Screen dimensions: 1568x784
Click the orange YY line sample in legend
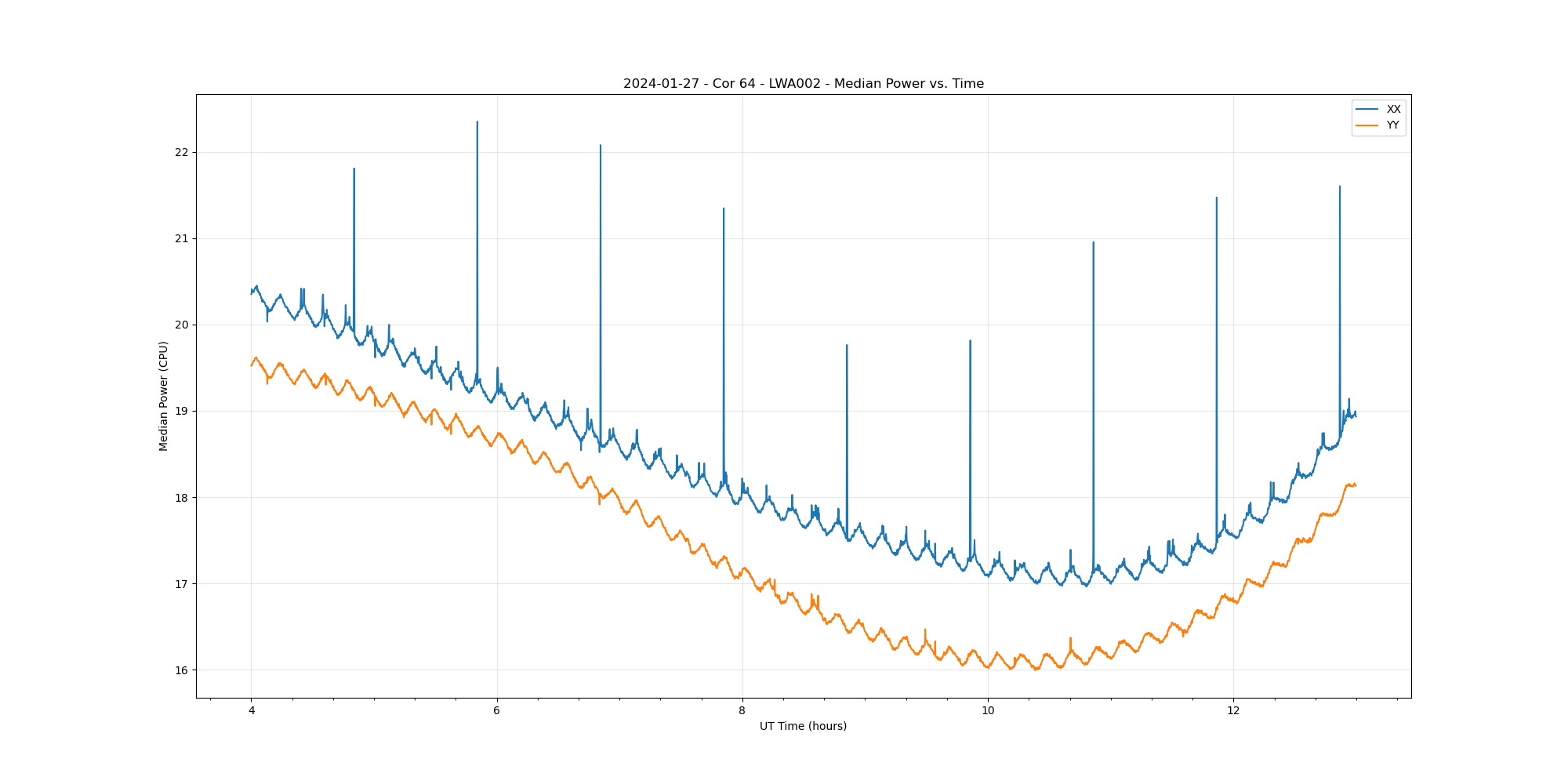1367,125
